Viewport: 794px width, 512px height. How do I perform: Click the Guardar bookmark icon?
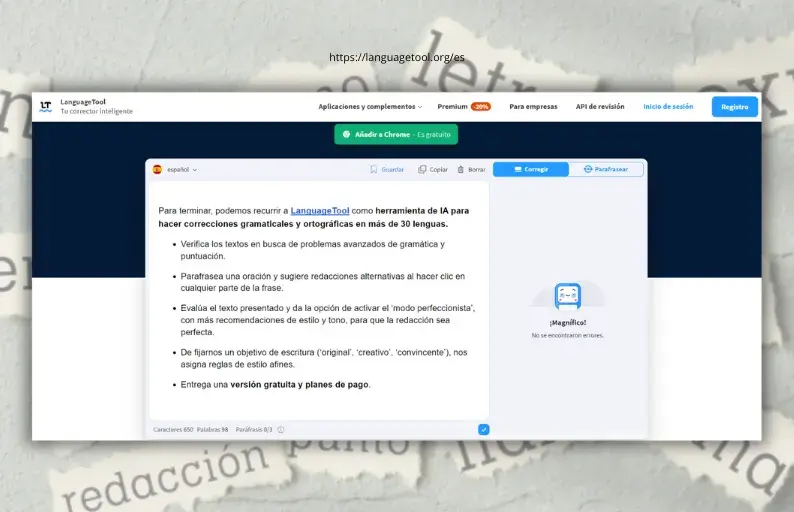click(374, 170)
